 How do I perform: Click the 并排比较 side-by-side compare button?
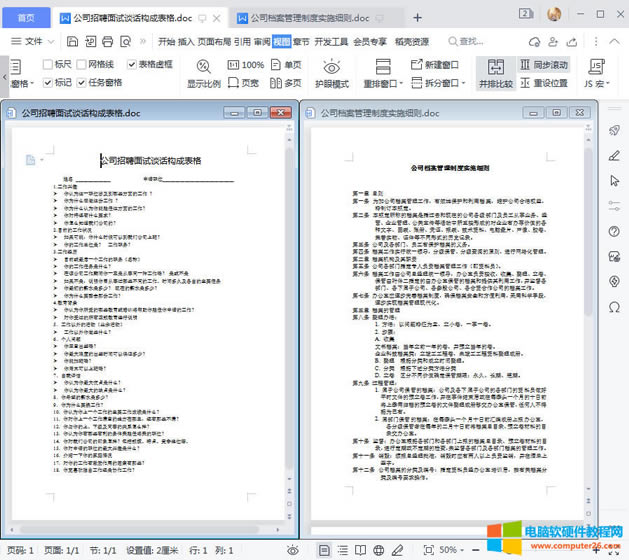495,72
